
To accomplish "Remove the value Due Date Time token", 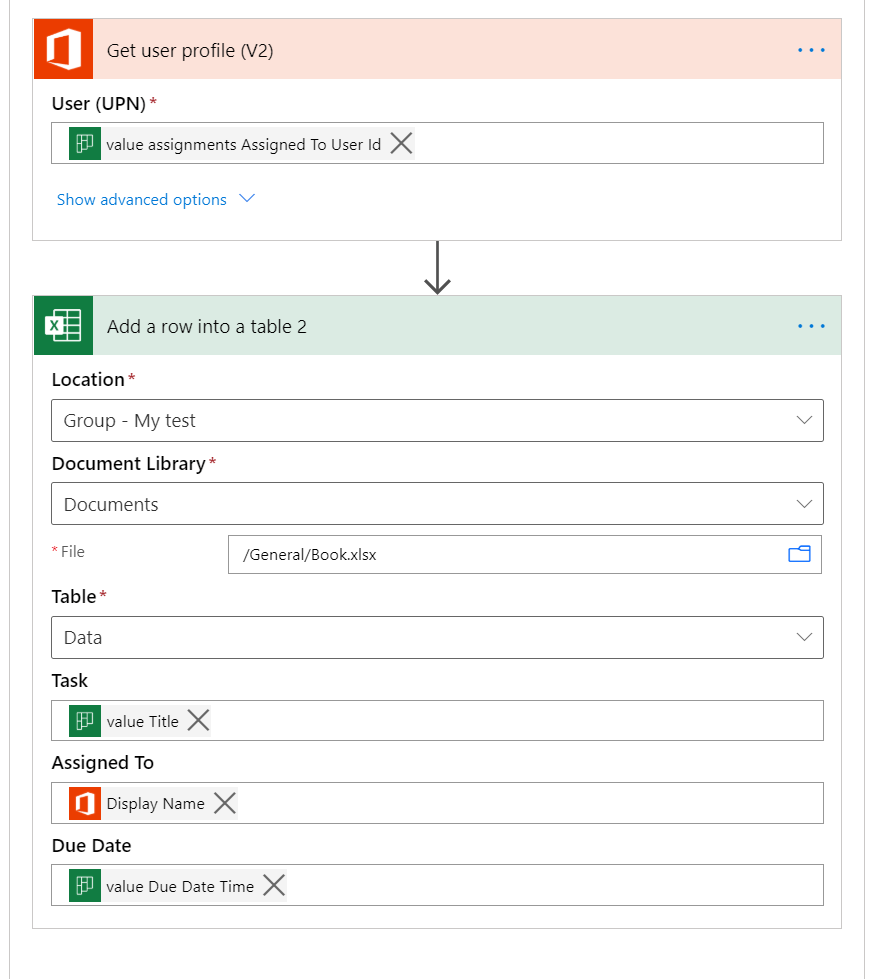I will (x=273, y=885).
